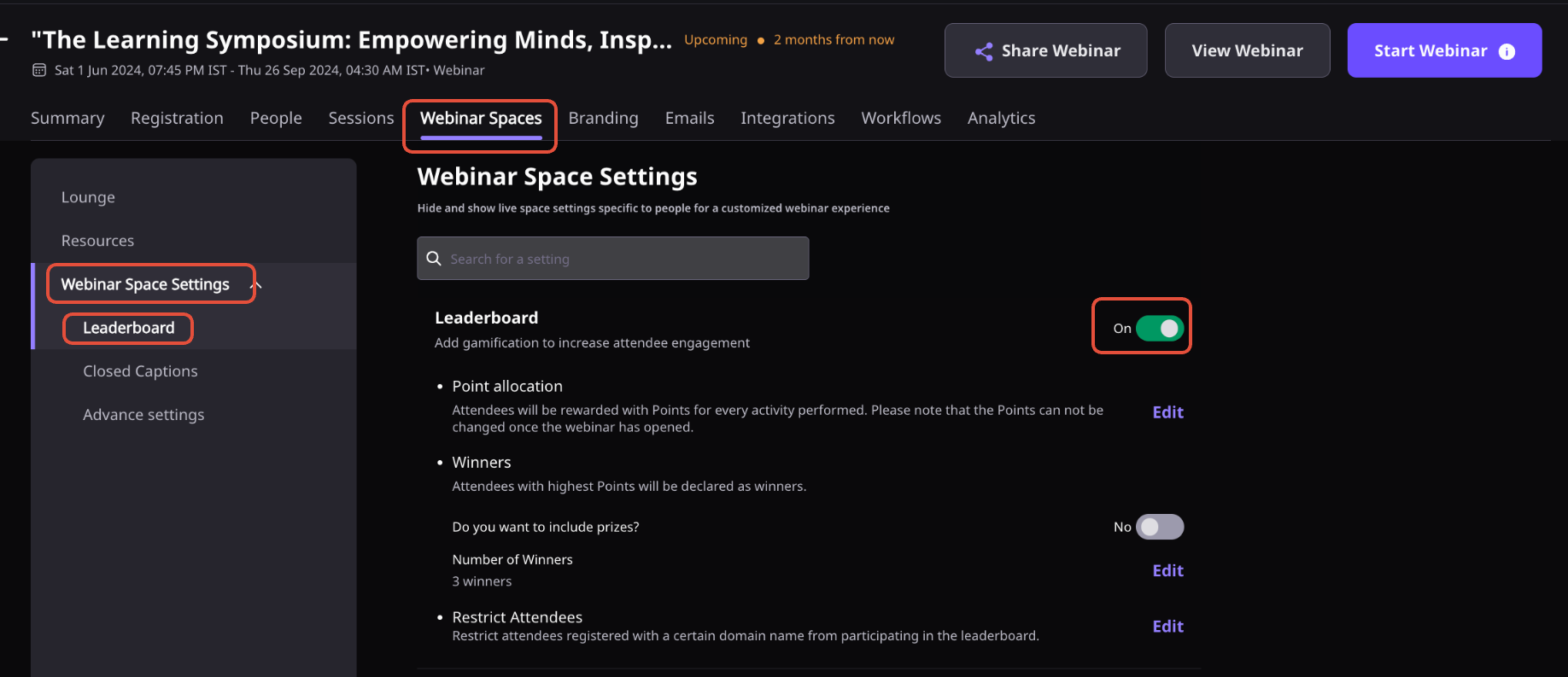Click the magnifier icon in settings search
Viewport: 1568px width, 677px height.
pyautogui.click(x=434, y=259)
